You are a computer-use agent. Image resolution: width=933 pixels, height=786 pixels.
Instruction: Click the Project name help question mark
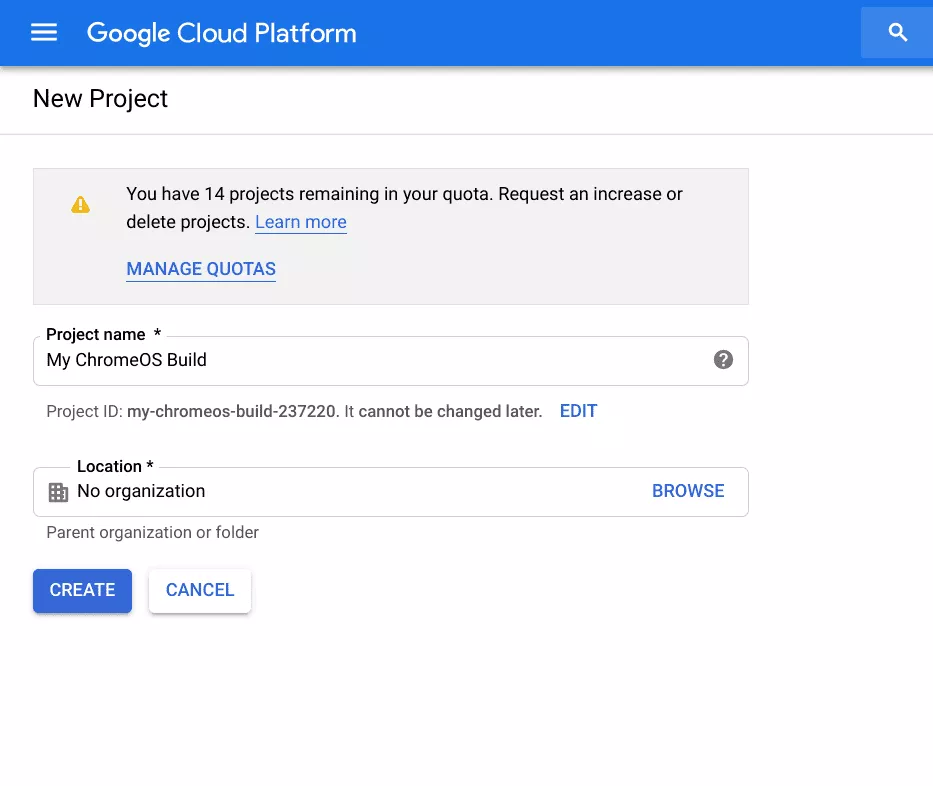[723, 360]
